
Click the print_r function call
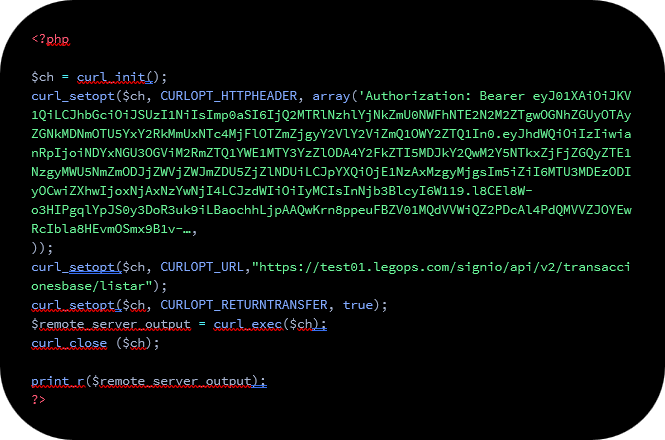click(58, 381)
